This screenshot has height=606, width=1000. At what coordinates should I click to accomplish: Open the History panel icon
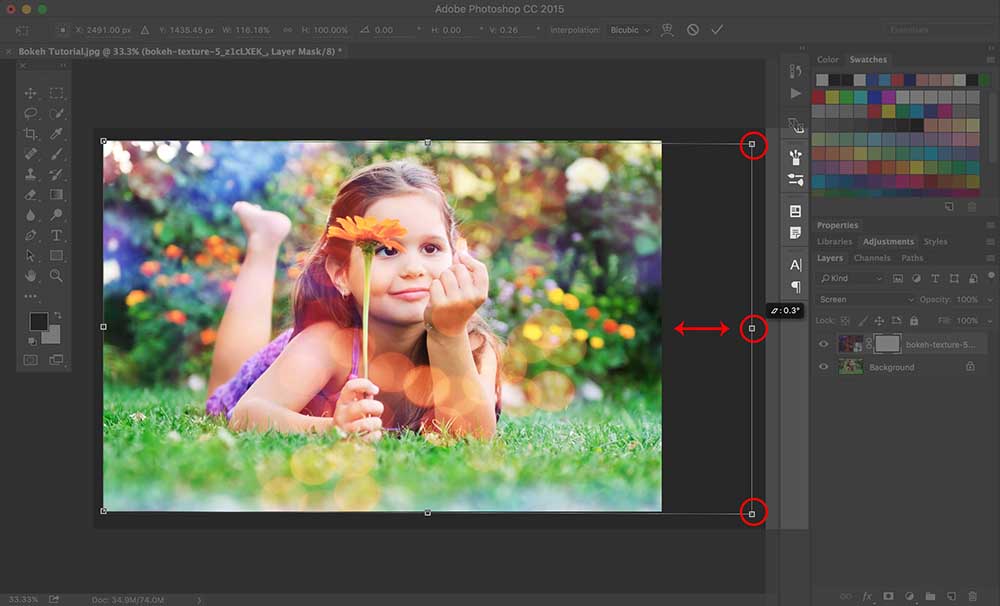pyautogui.click(x=795, y=71)
